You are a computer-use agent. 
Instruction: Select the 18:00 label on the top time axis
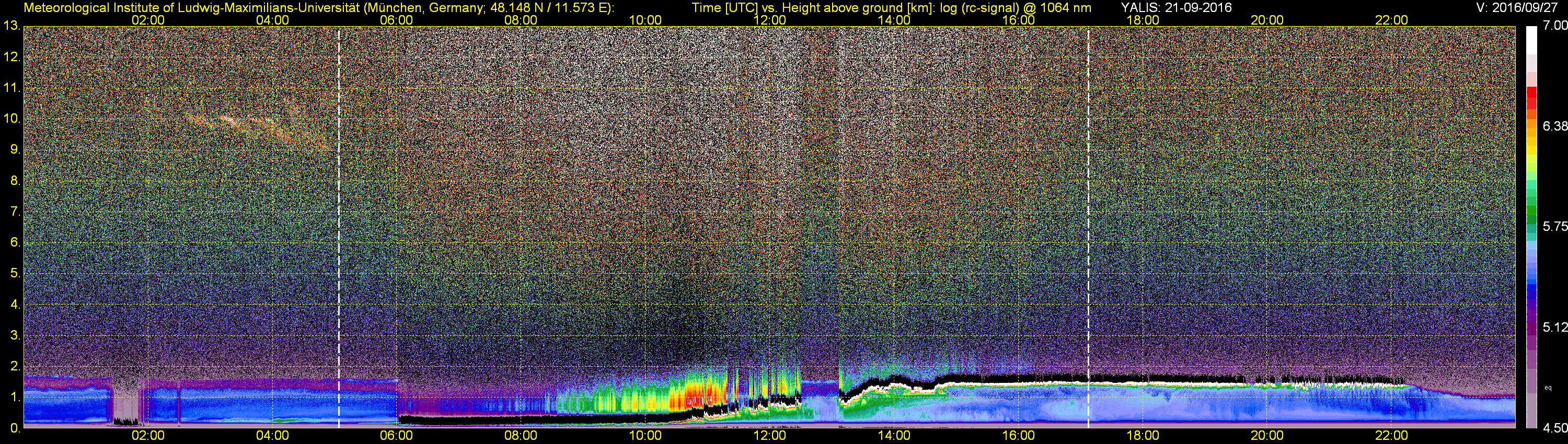(1143, 20)
